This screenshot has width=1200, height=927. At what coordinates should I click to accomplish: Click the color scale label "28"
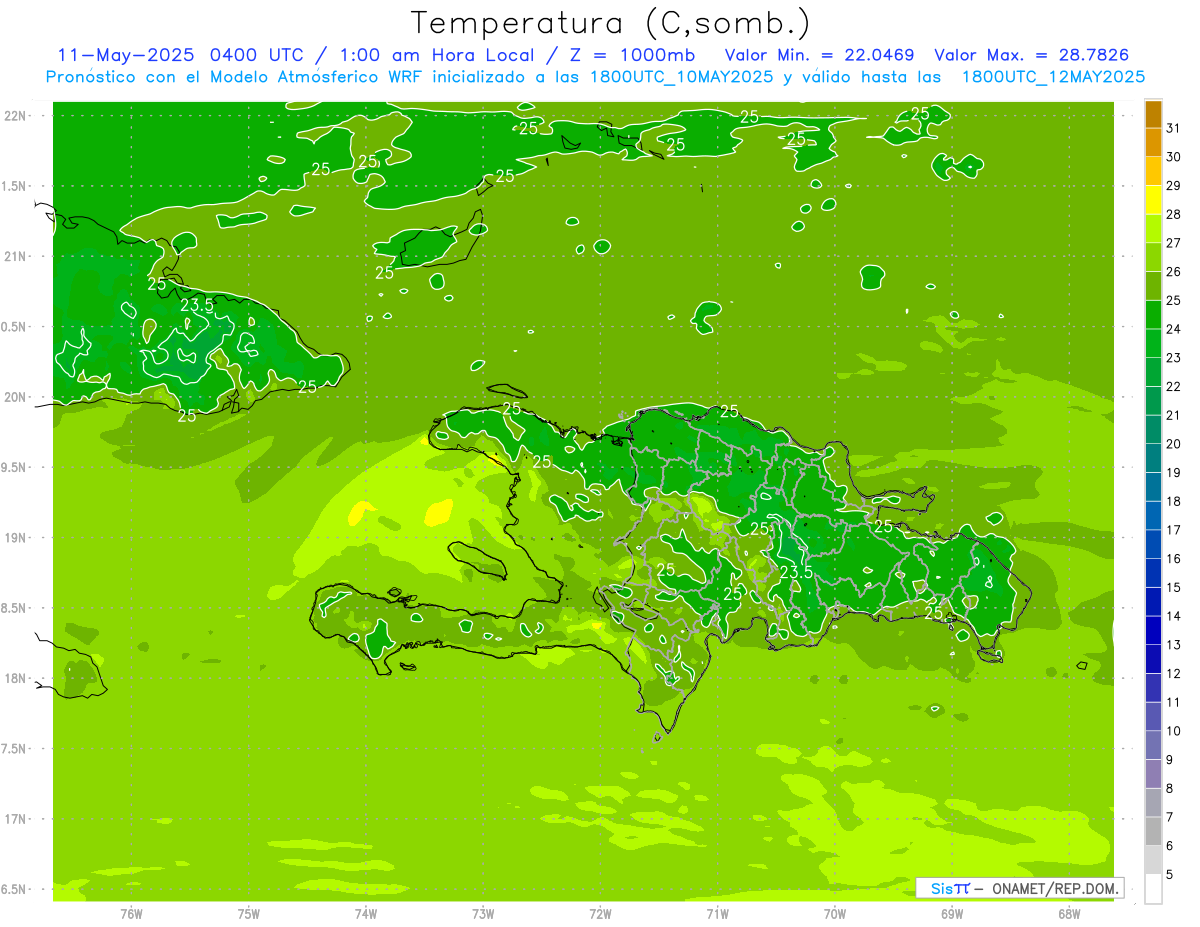coord(1174,214)
